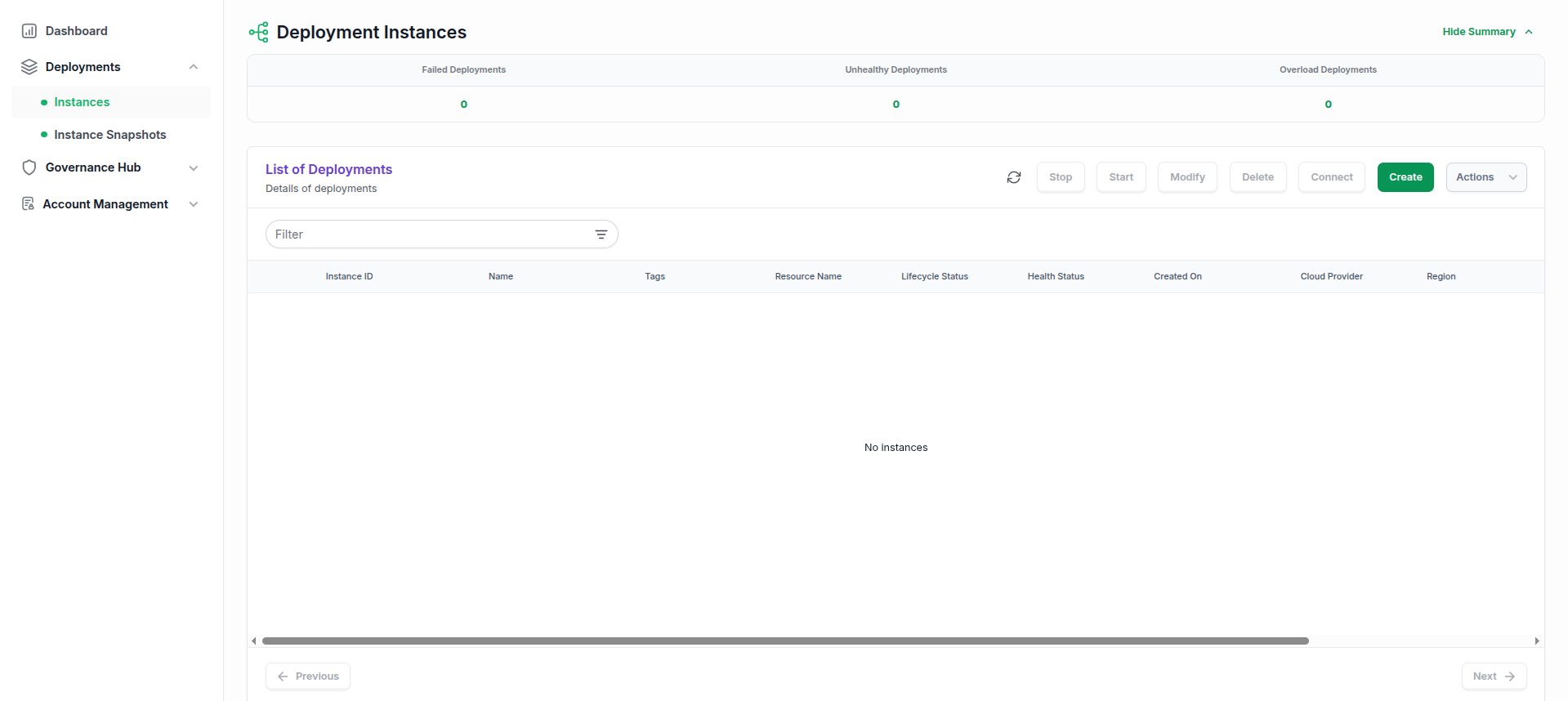Select Dashboard in the sidebar
Image resolution: width=1568 pixels, height=701 pixels.
tap(76, 31)
